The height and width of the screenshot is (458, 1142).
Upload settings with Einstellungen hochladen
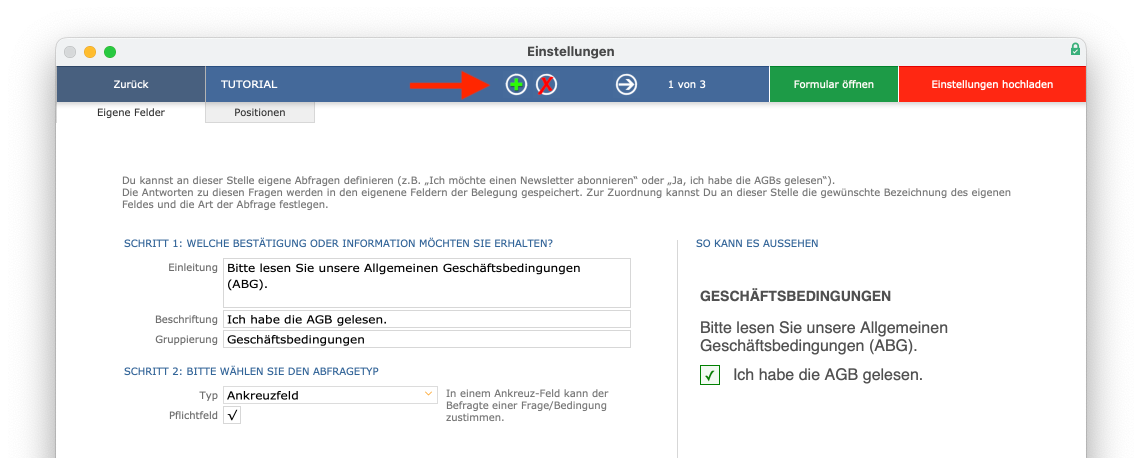tap(991, 85)
